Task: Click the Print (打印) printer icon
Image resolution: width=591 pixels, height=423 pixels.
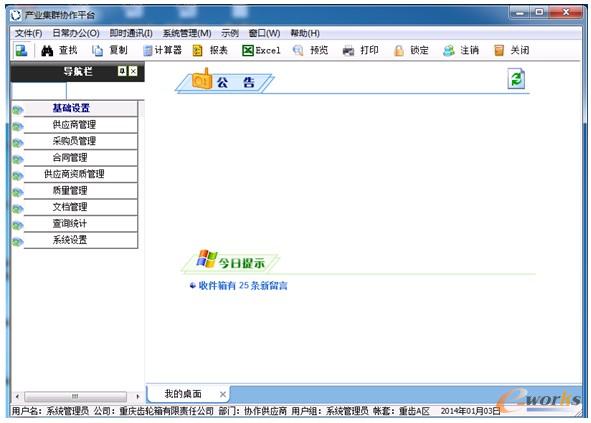Action: click(348, 51)
